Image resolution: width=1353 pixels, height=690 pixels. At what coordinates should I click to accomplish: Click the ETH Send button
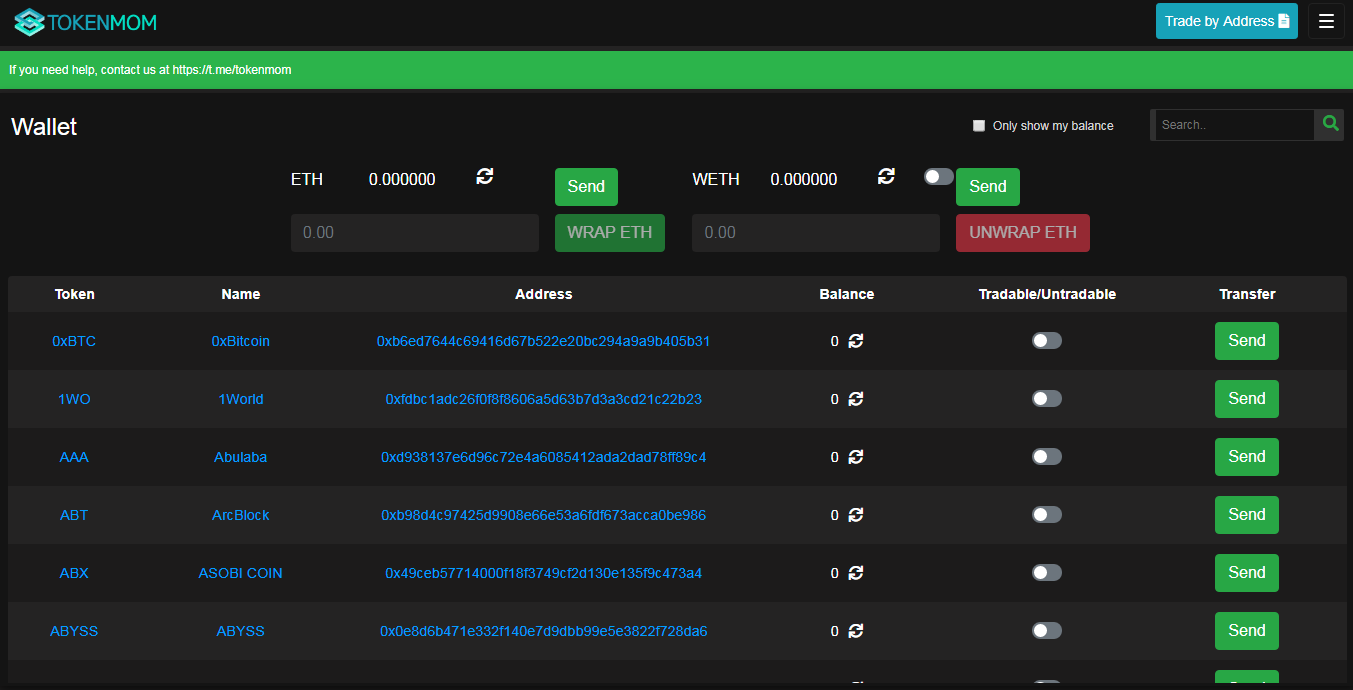coord(586,187)
